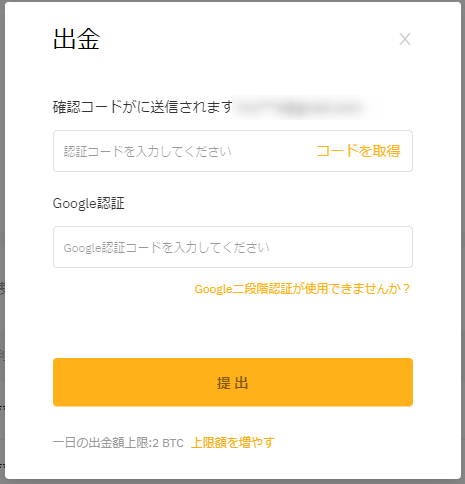The width and height of the screenshot is (465, 484).
Task: Click the Google authenticator code placeholder text
Action: click(166, 248)
